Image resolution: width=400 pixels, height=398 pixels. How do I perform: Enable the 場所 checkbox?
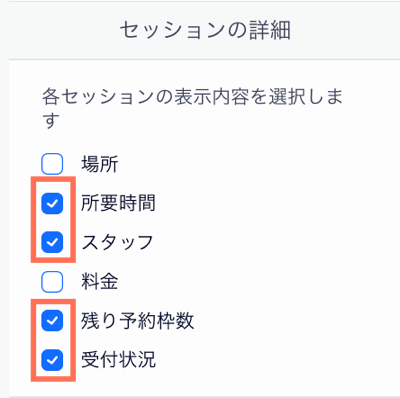pos(52,164)
